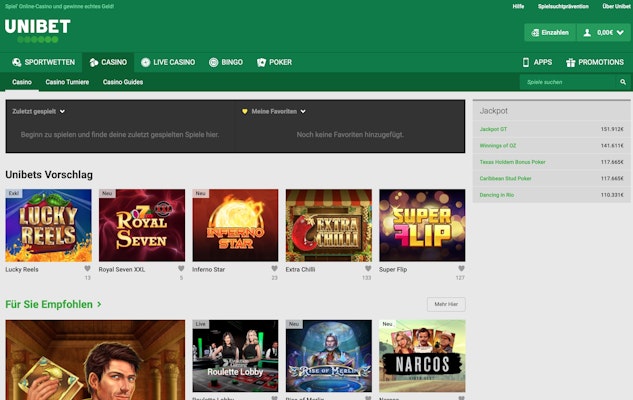
Task: Open the Winnings of OZ jackpot
Action: coord(498,146)
